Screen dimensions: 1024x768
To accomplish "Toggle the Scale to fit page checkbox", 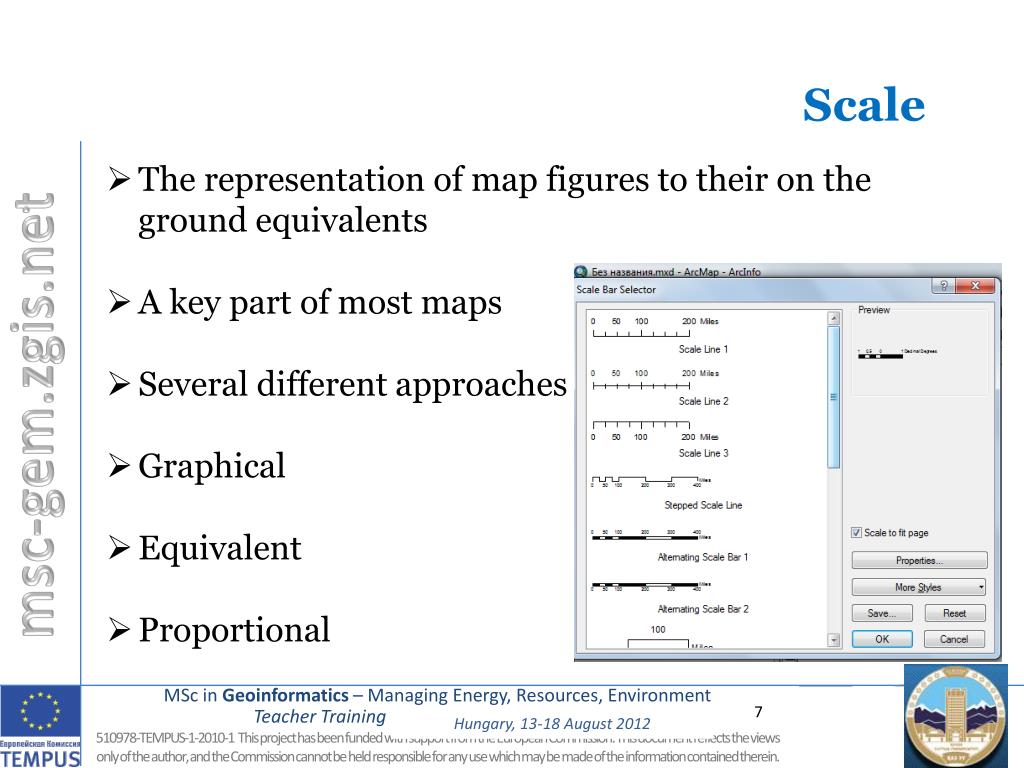I will [x=856, y=532].
